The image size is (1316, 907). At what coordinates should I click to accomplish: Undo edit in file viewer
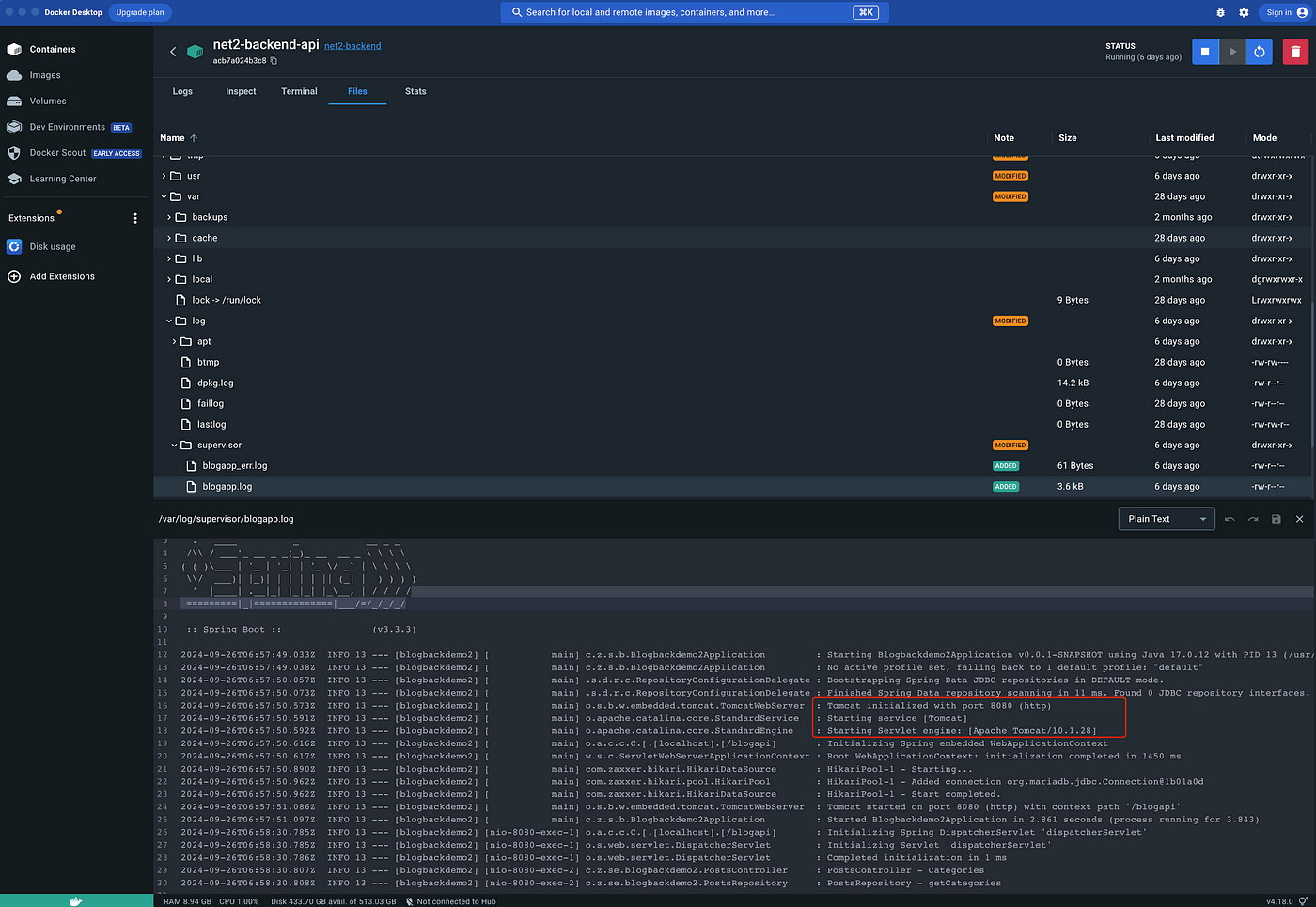tap(1230, 519)
